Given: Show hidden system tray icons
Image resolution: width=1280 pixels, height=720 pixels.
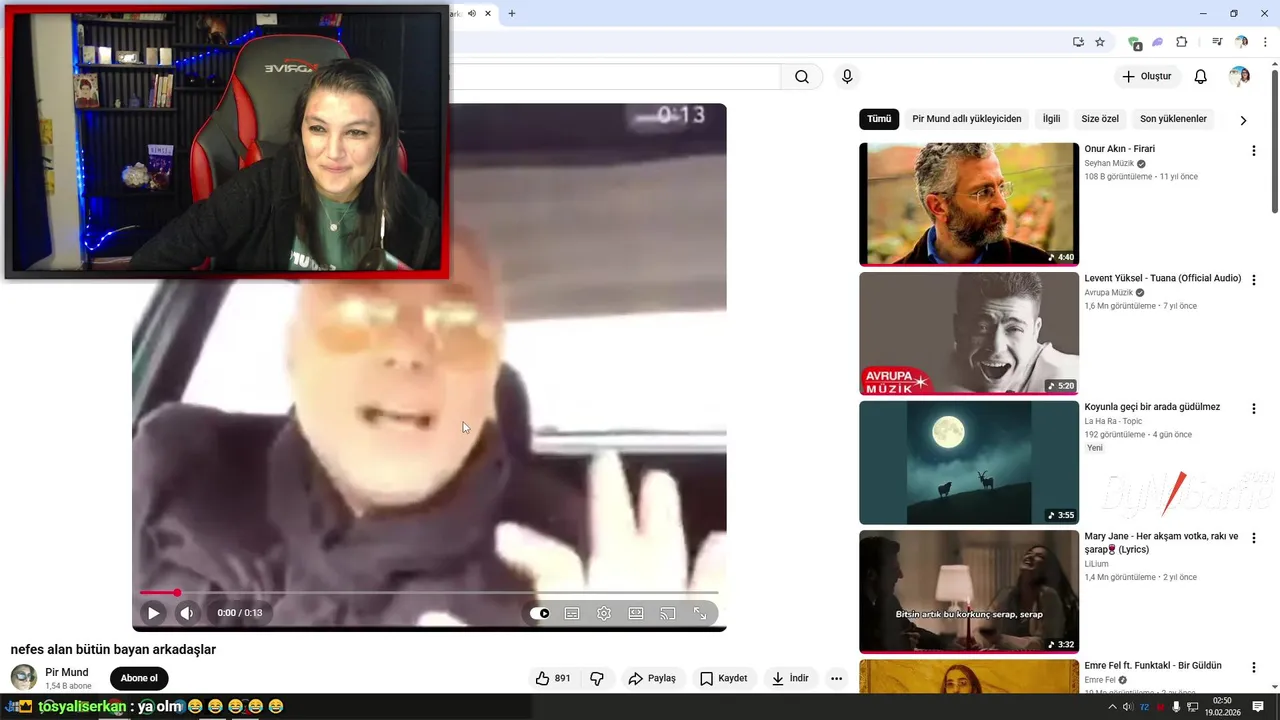Looking at the screenshot, I should click(1113, 707).
